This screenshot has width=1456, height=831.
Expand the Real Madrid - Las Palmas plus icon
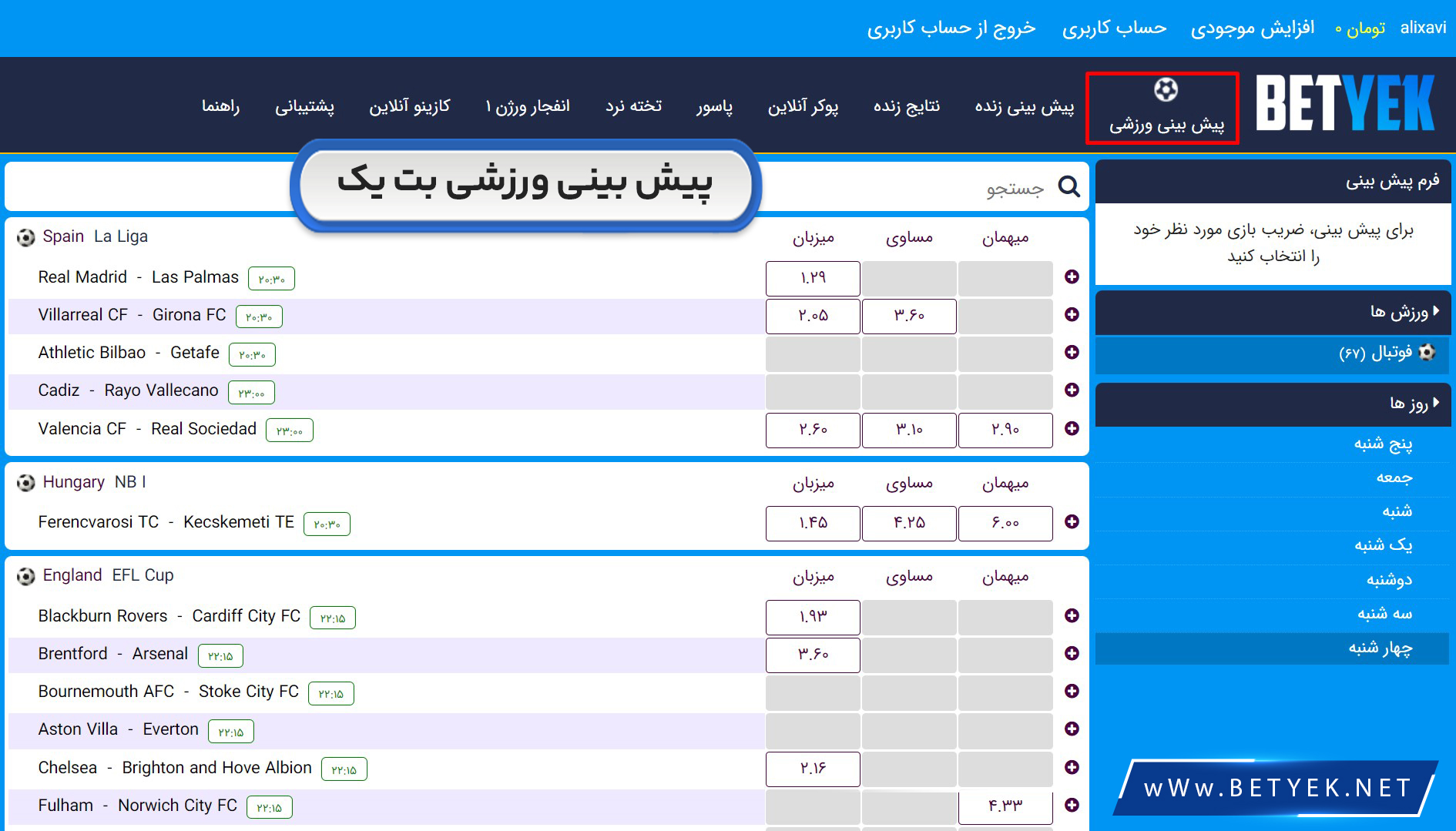coord(1072,276)
